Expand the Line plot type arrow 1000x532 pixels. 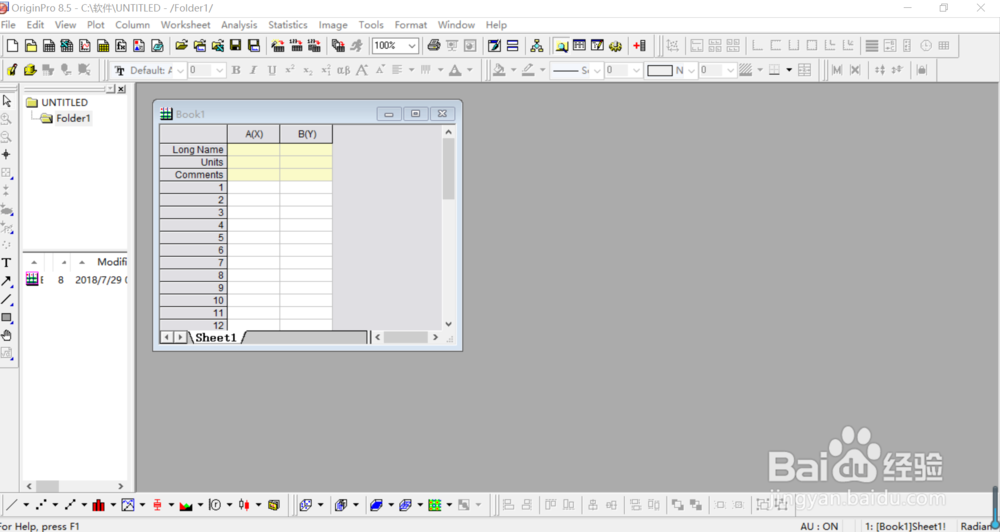pyautogui.click(x=26, y=505)
